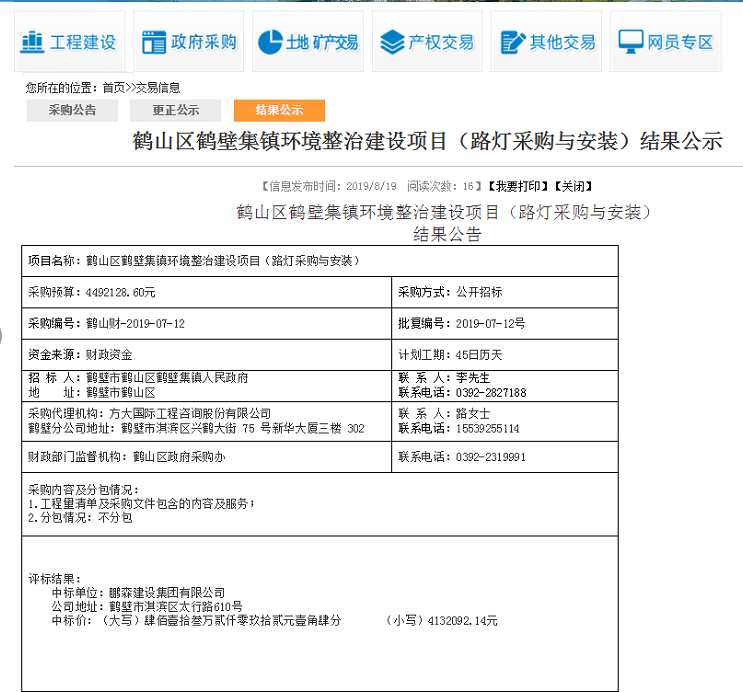Screen dimensions: 743x692
Task: Select the page headline 结果公示 title
Action: pyautogui.click(x=427, y=141)
